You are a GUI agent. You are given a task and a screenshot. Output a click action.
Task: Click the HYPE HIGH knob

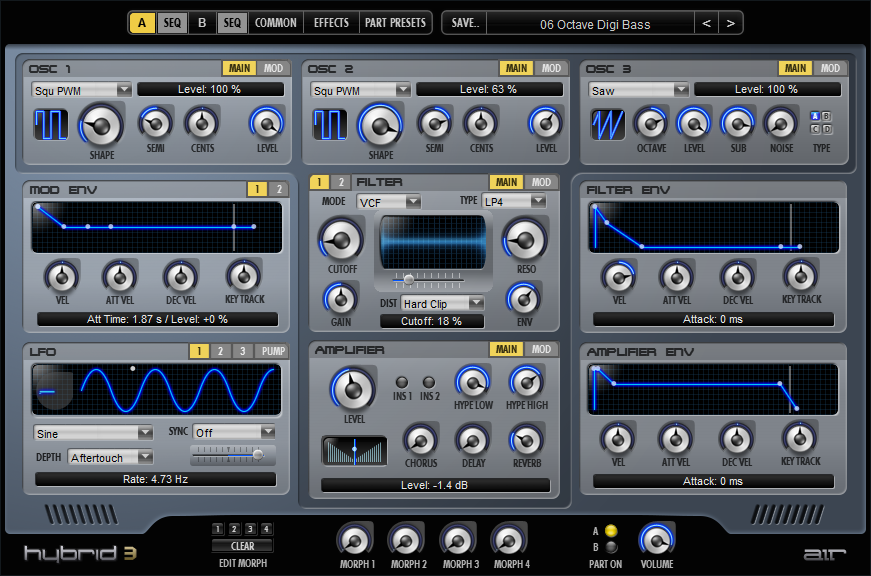(x=527, y=382)
